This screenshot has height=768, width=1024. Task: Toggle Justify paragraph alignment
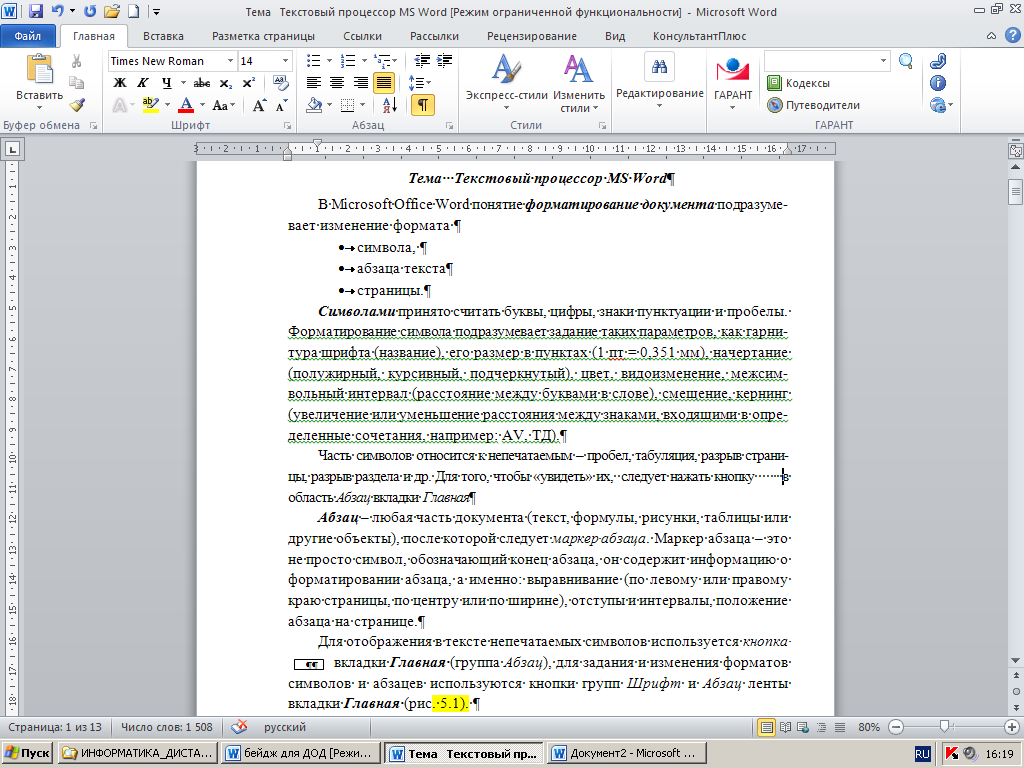(x=384, y=83)
